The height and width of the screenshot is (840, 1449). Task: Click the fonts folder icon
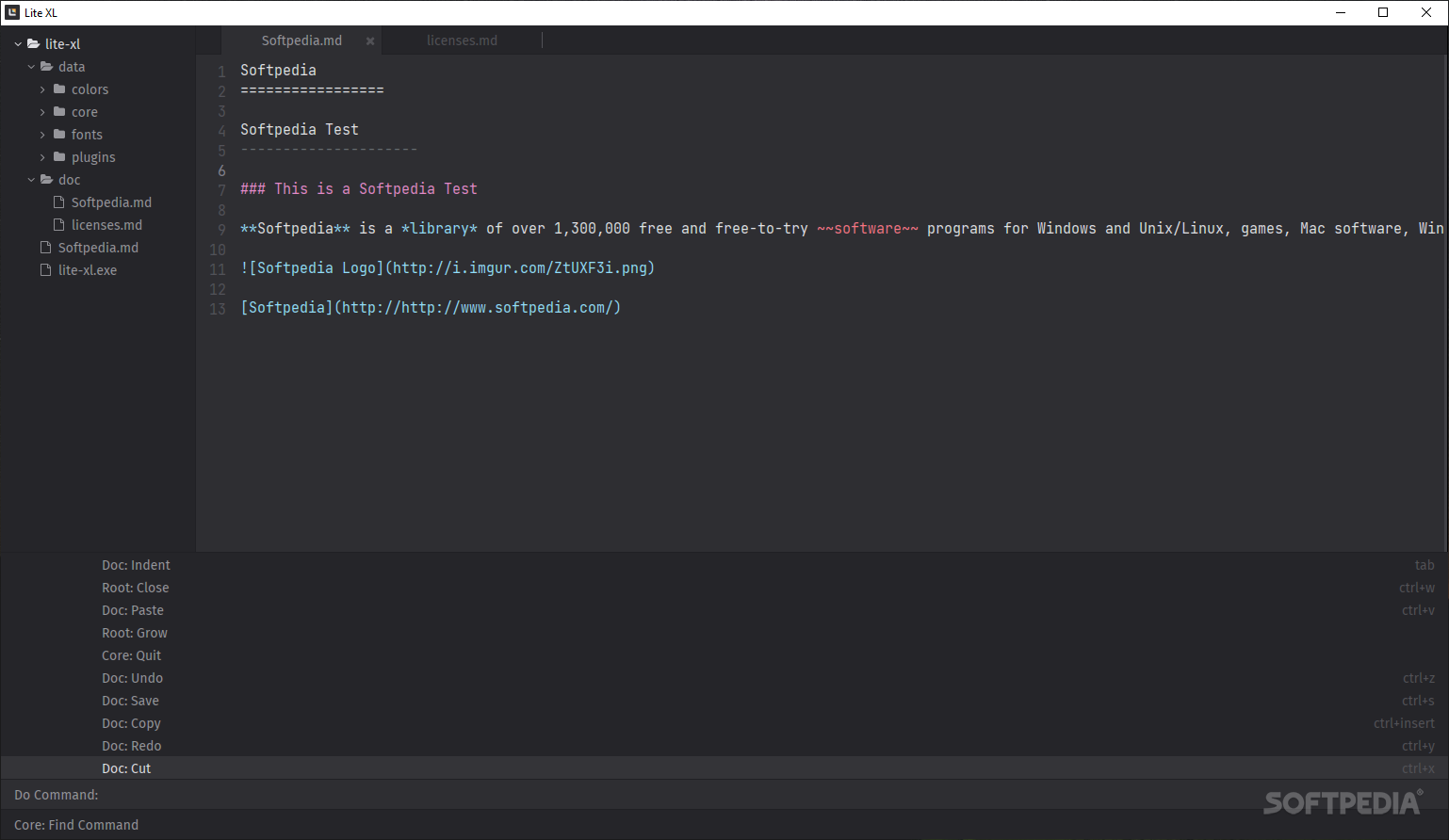pyautogui.click(x=59, y=135)
